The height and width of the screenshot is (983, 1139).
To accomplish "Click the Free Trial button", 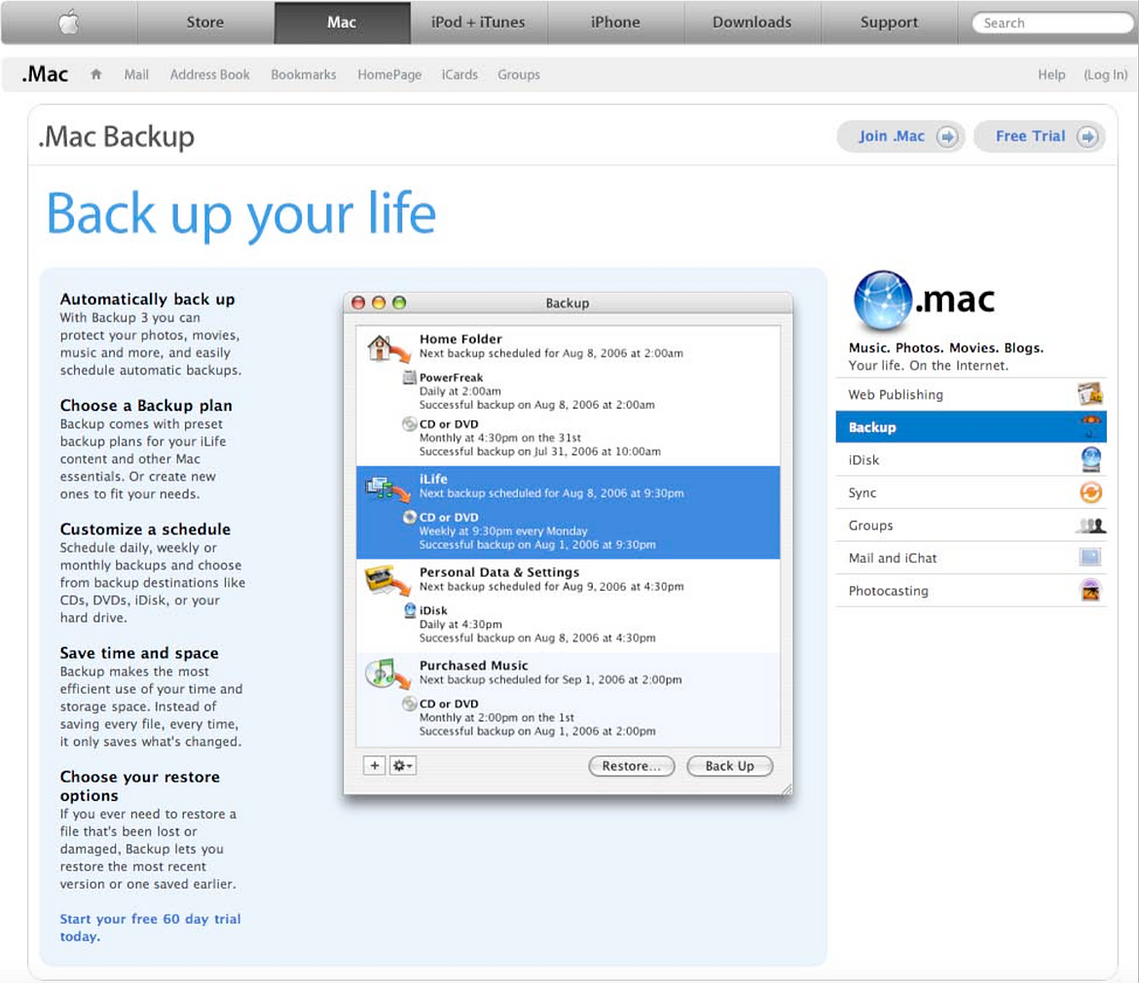I will (x=1039, y=137).
